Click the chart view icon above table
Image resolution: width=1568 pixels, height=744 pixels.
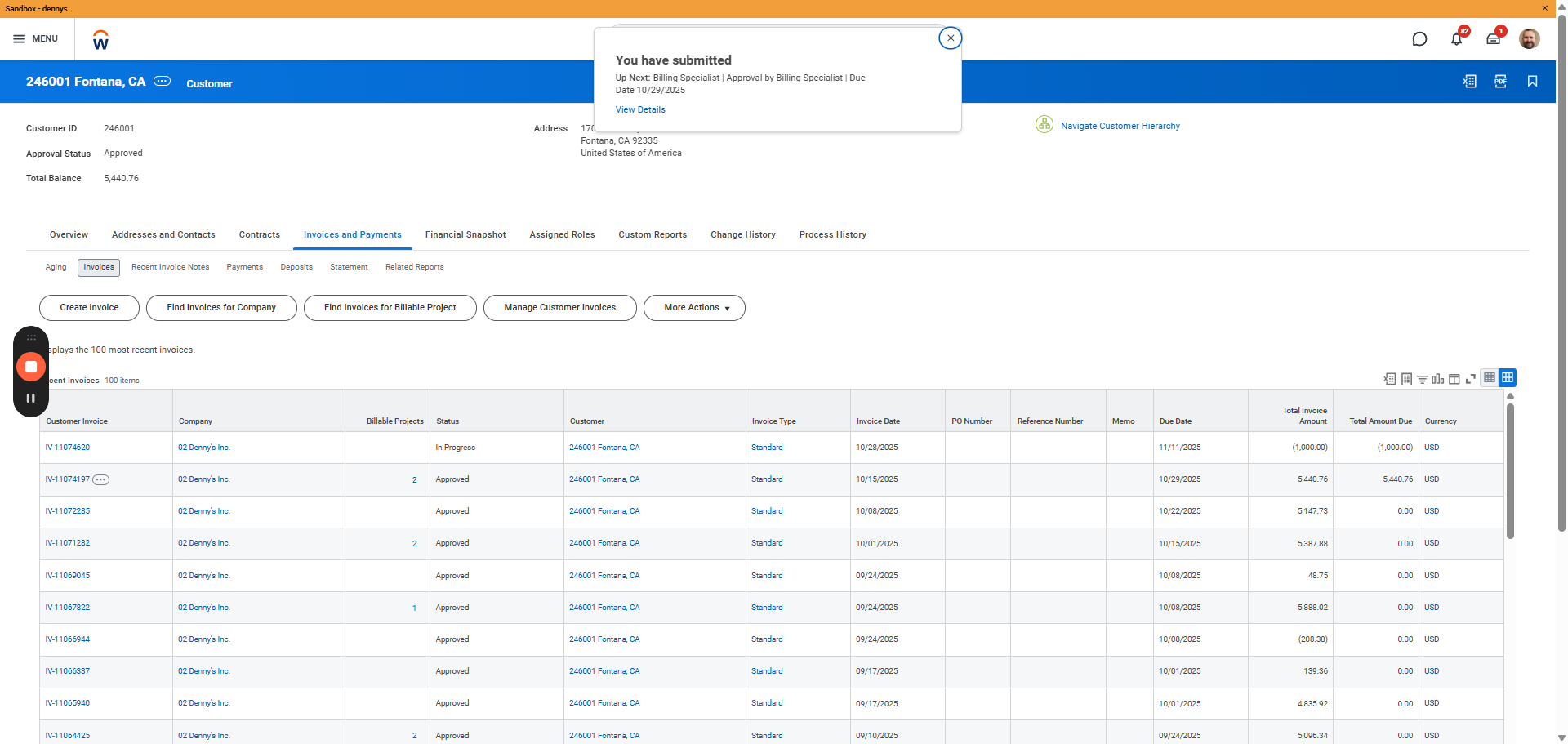pyautogui.click(x=1437, y=379)
